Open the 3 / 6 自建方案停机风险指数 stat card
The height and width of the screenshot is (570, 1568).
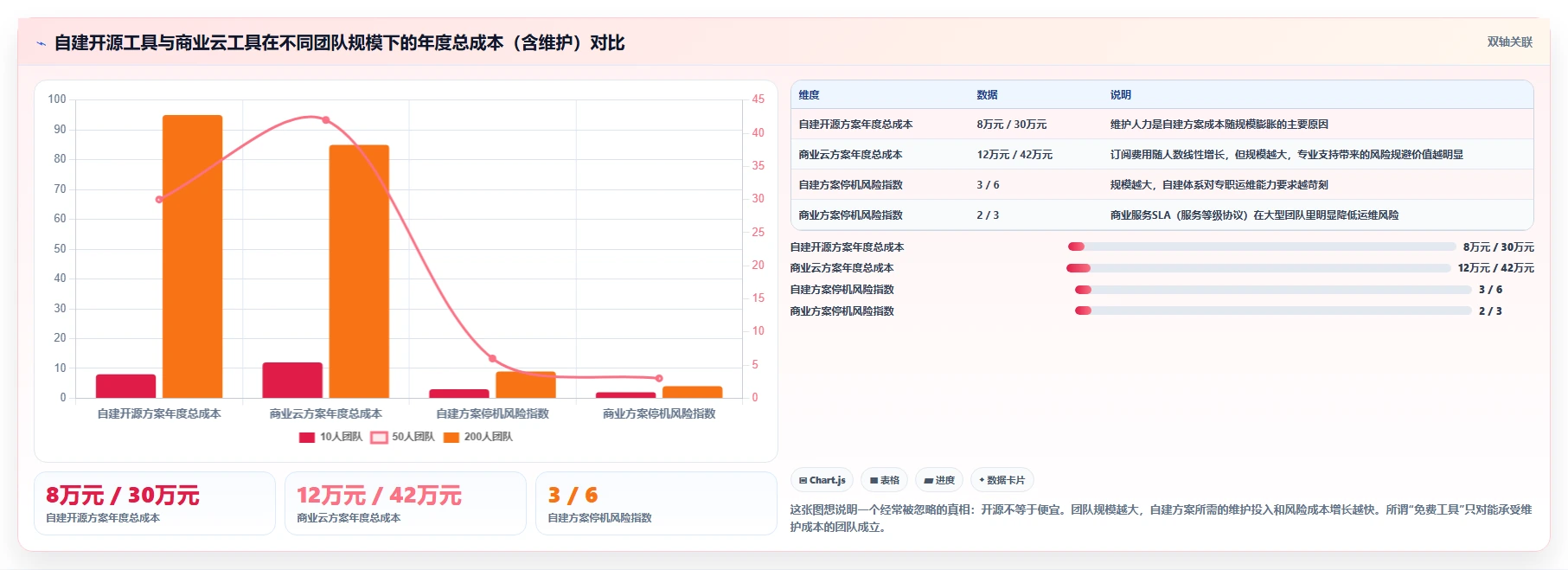pos(656,503)
